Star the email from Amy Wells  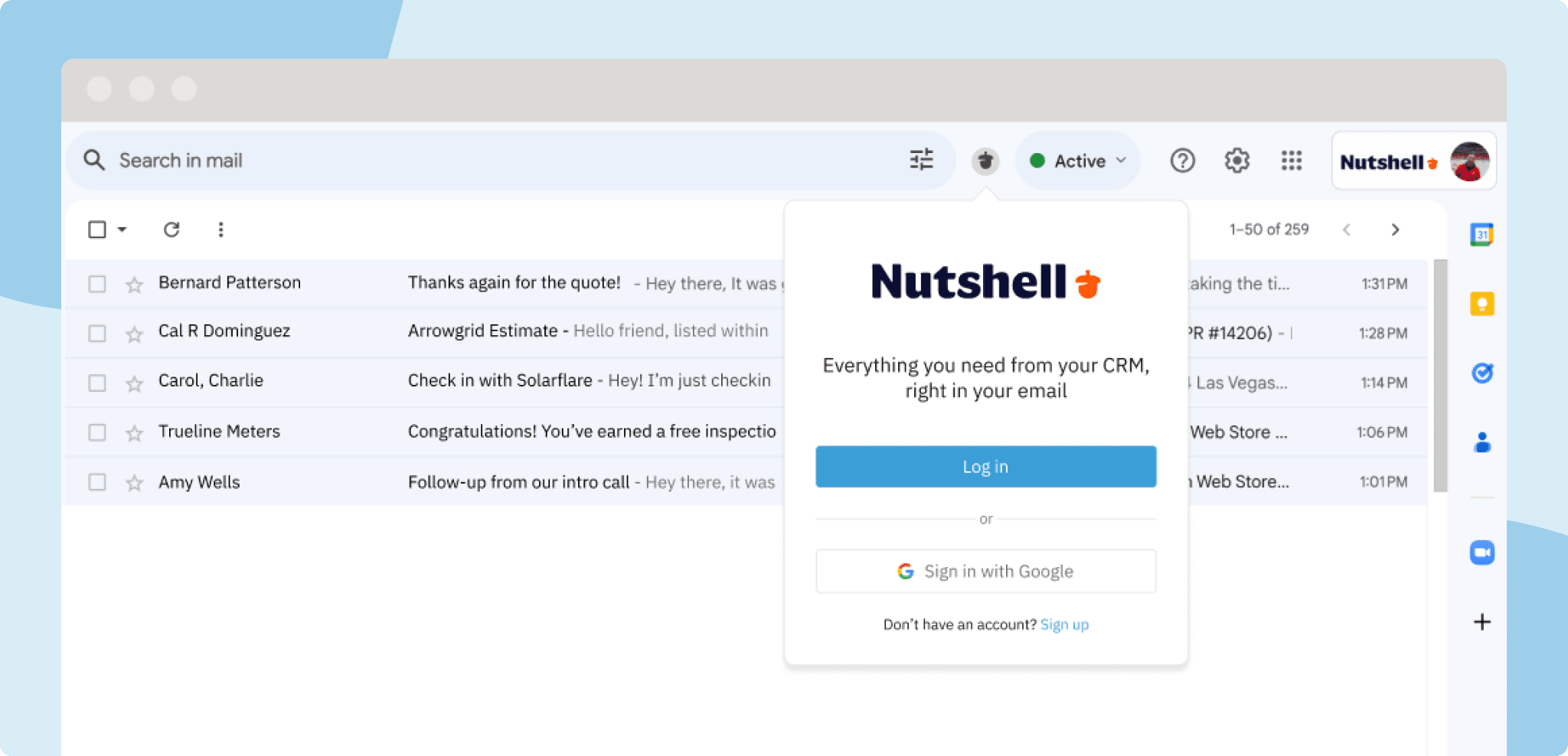134,483
